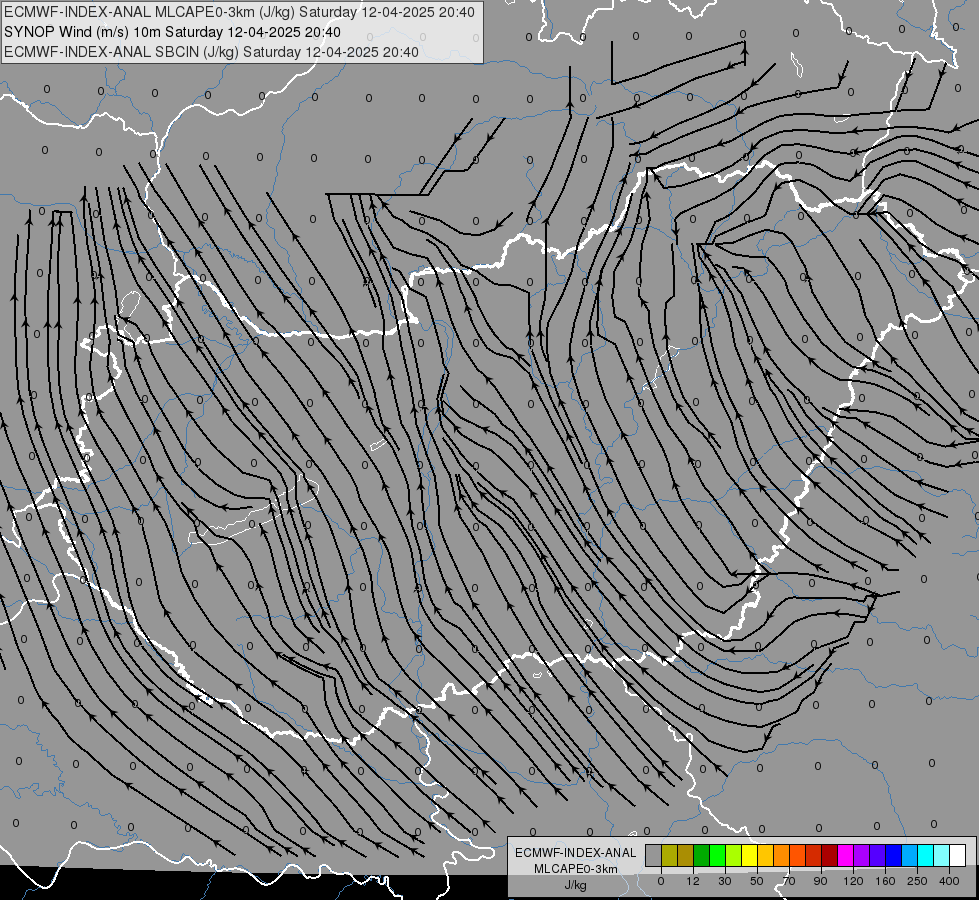The image size is (979, 900).
Task: Click the legend value '30'
Action: pyautogui.click(x=725, y=881)
